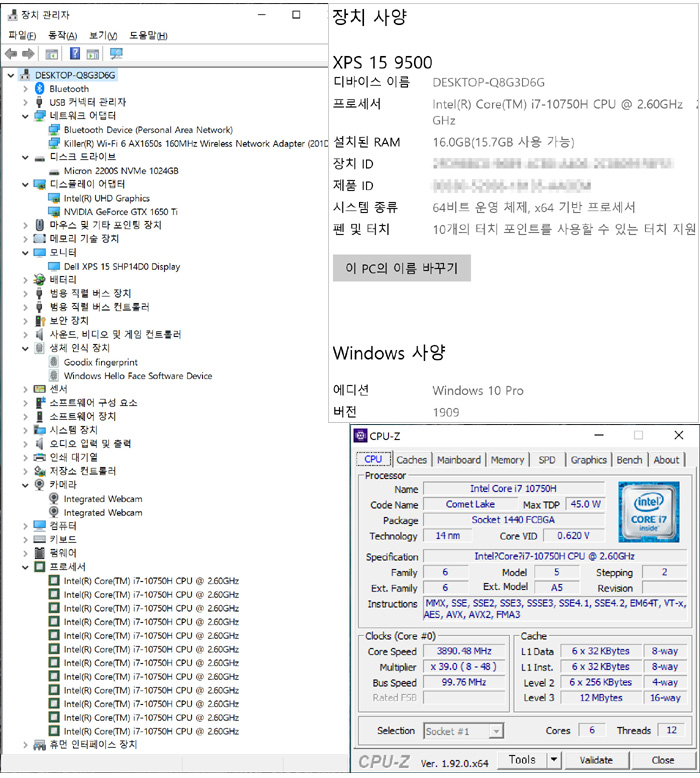700x778 pixels.
Task: Expand the 시스템 장치 node
Action: coord(25,430)
